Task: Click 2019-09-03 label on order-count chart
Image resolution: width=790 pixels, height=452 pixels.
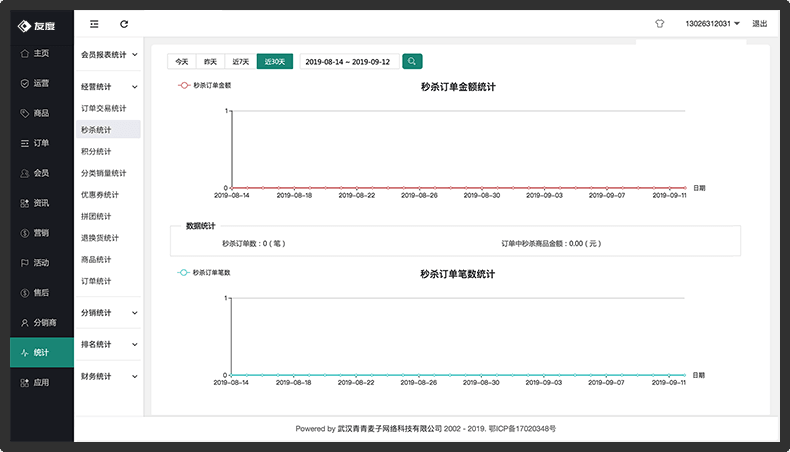Action: coord(544,383)
